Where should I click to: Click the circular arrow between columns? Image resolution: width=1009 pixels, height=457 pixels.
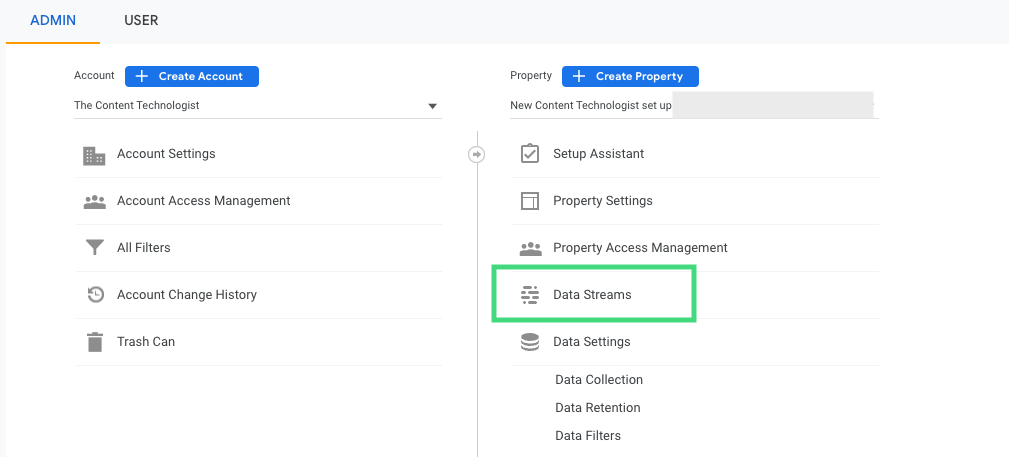[x=477, y=154]
